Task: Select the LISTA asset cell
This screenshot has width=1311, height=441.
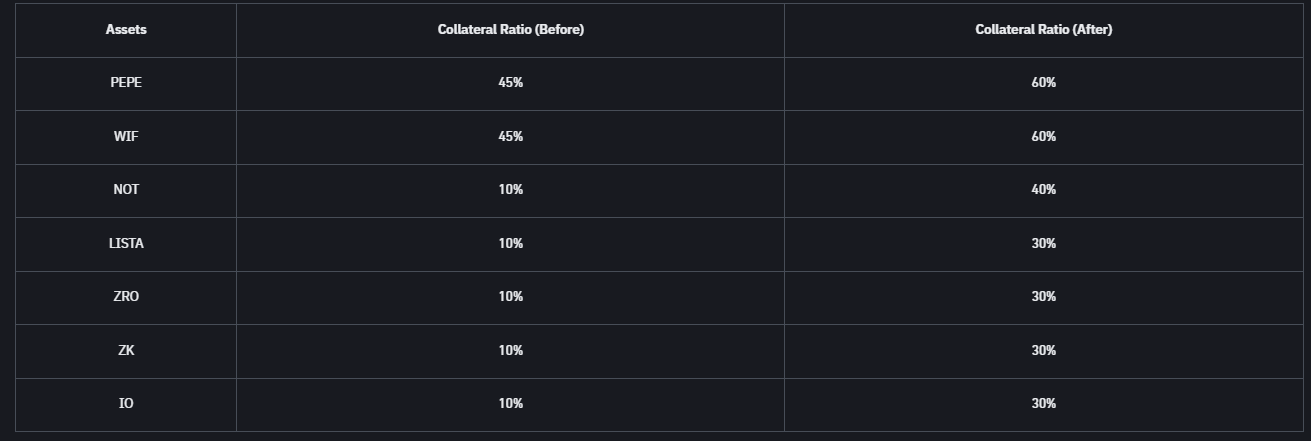Action: pyautogui.click(x=126, y=243)
